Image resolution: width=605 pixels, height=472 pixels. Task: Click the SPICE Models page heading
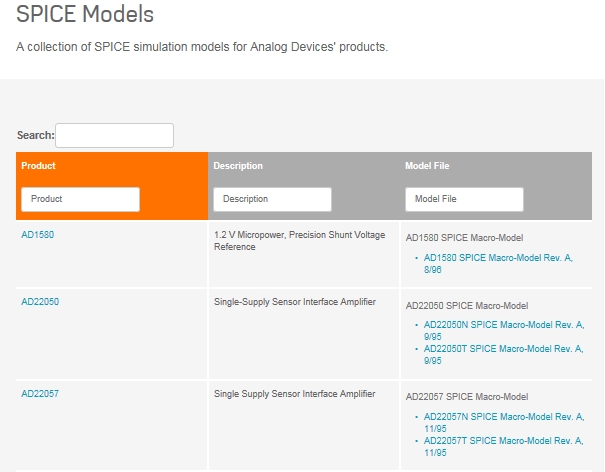85,15
